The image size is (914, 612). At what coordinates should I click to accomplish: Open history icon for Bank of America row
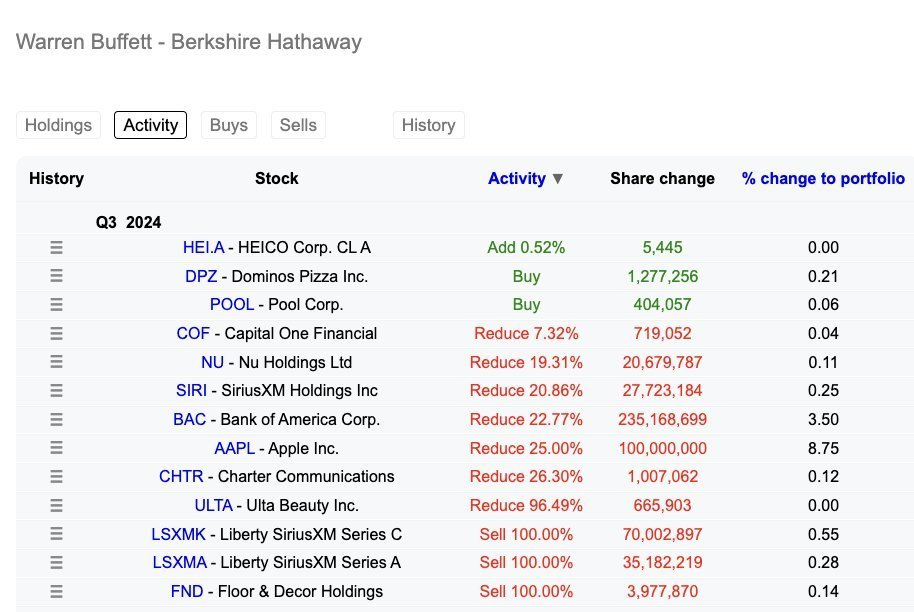(x=56, y=420)
